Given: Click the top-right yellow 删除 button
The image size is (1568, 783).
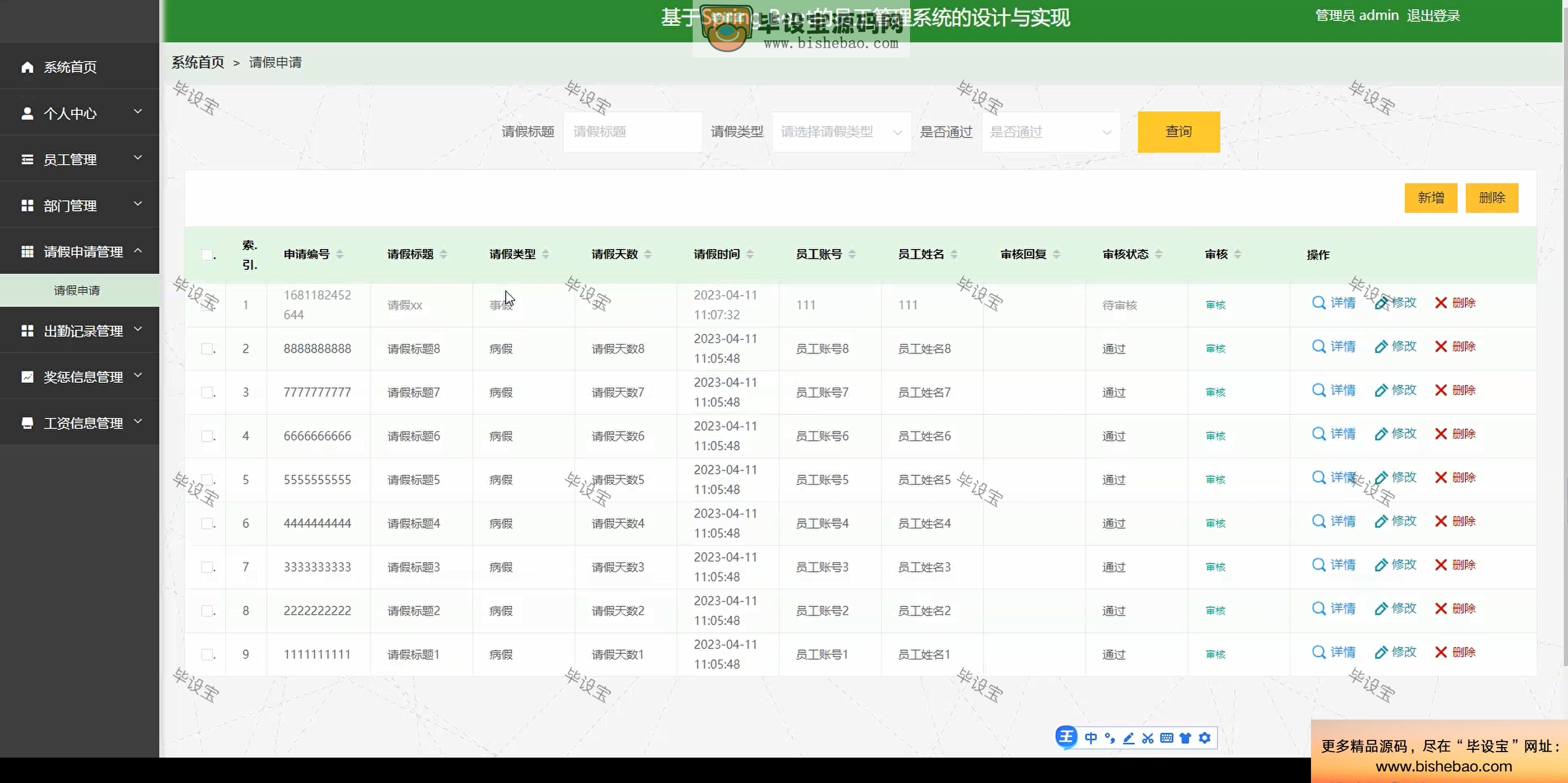Looking at the screenshot, I should click(x=1491, y=198).
